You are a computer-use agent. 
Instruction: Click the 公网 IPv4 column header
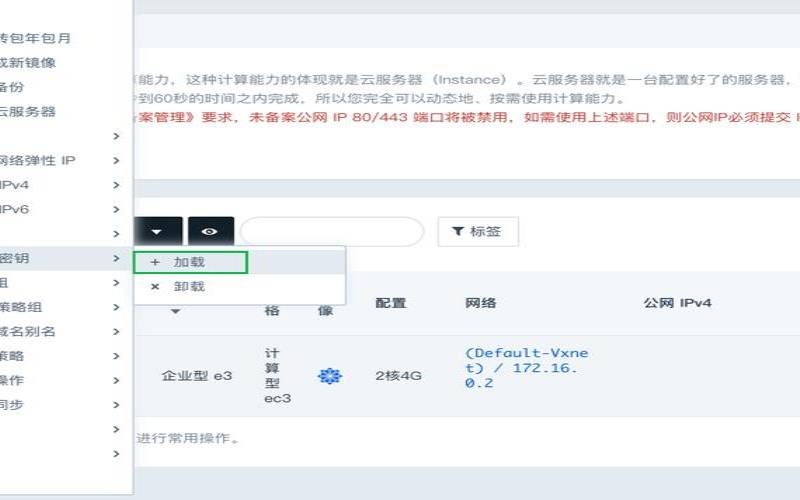click(677, 303)
